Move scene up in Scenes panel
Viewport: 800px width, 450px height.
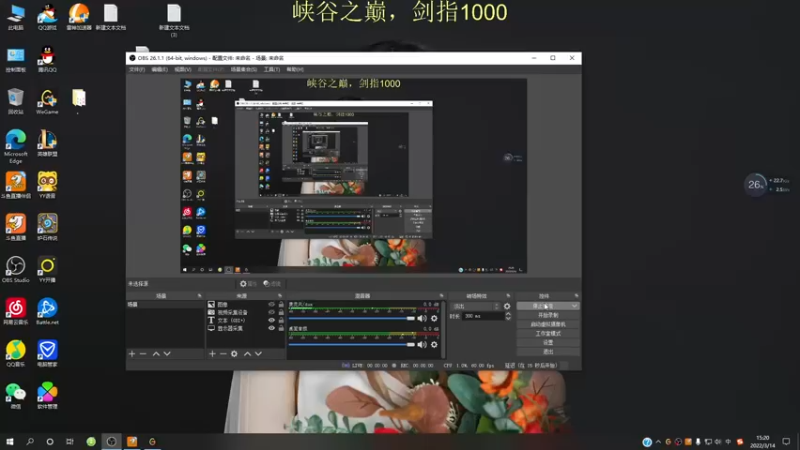(x=156, y=354)
